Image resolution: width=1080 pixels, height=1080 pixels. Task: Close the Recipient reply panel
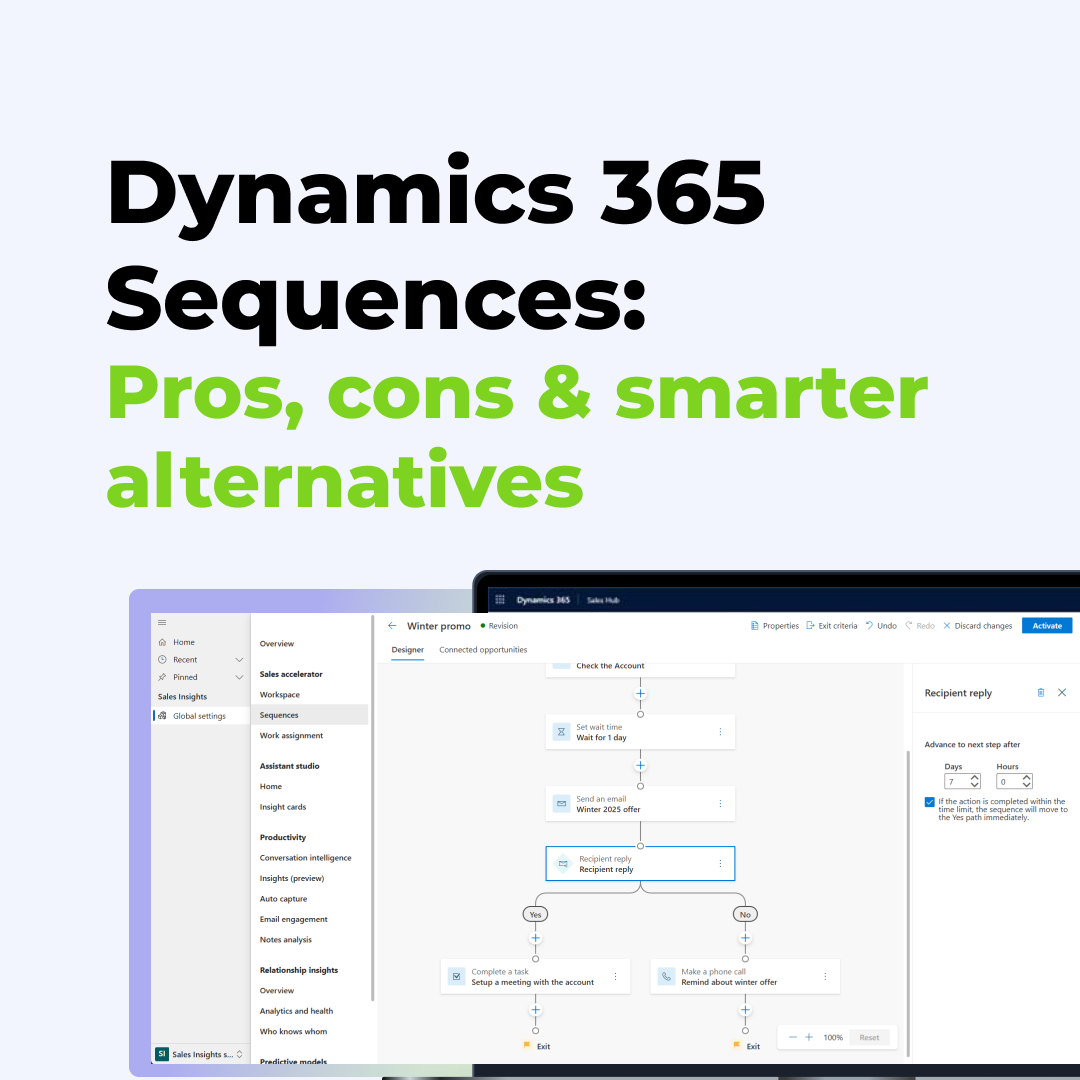pos(1062,693)
